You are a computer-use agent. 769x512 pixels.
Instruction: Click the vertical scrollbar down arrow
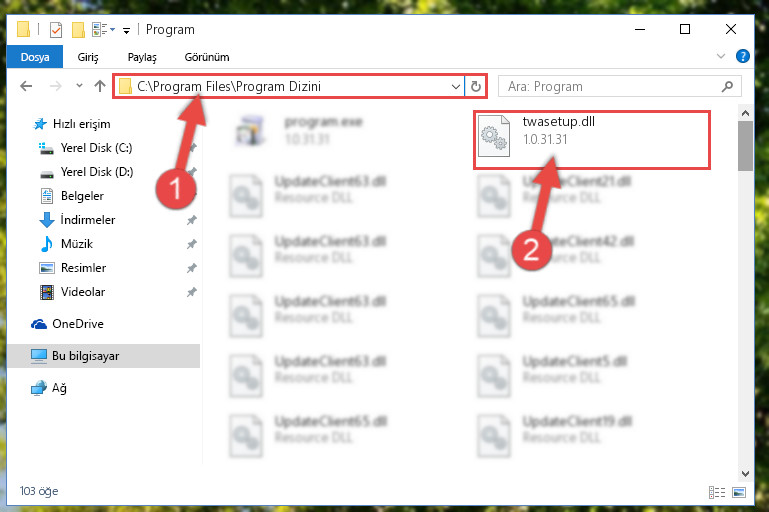(x=745, y=473)
